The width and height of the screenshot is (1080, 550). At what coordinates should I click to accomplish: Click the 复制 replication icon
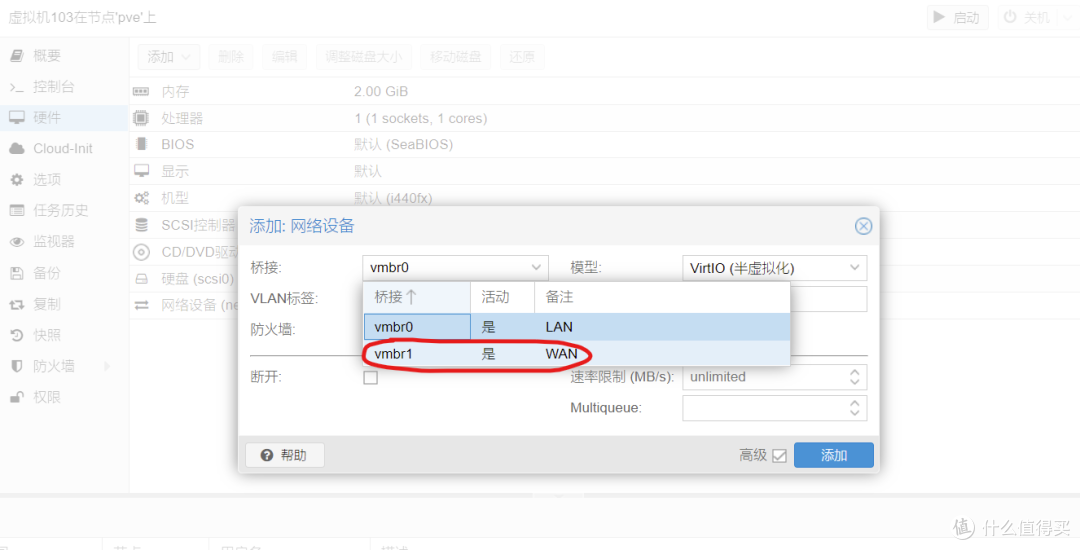(x=17, y=304)
